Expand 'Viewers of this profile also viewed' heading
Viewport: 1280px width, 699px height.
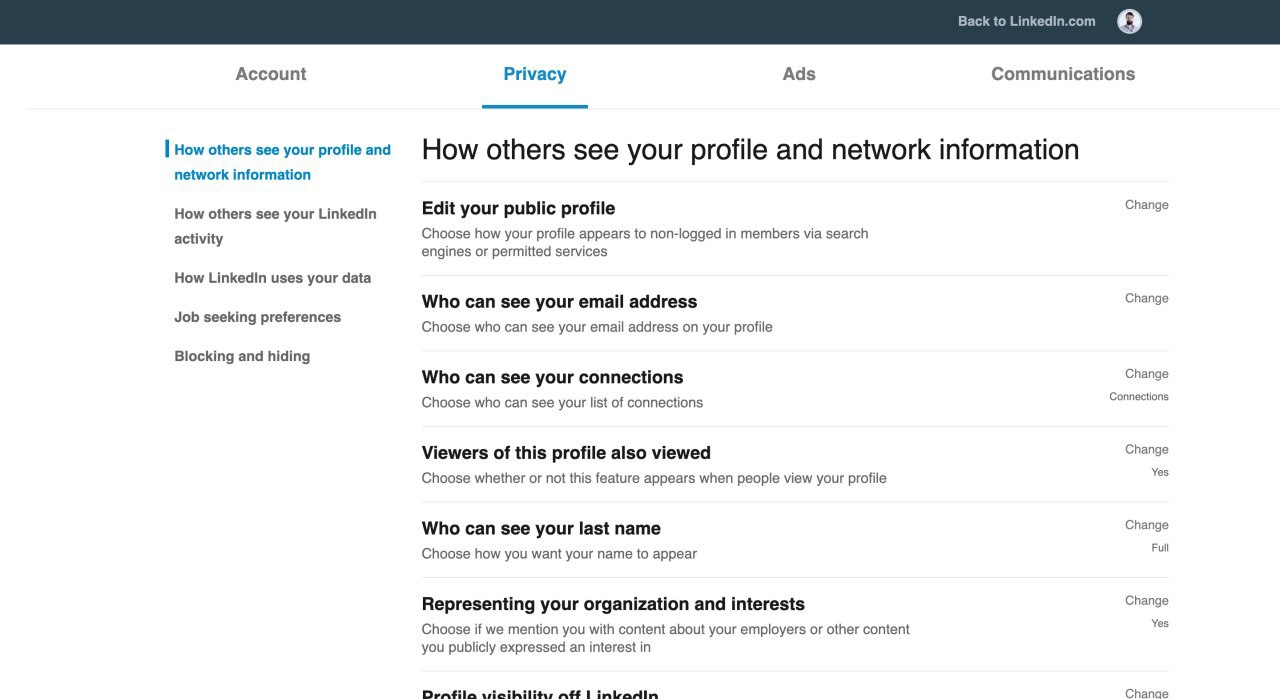tap(566, 453)
